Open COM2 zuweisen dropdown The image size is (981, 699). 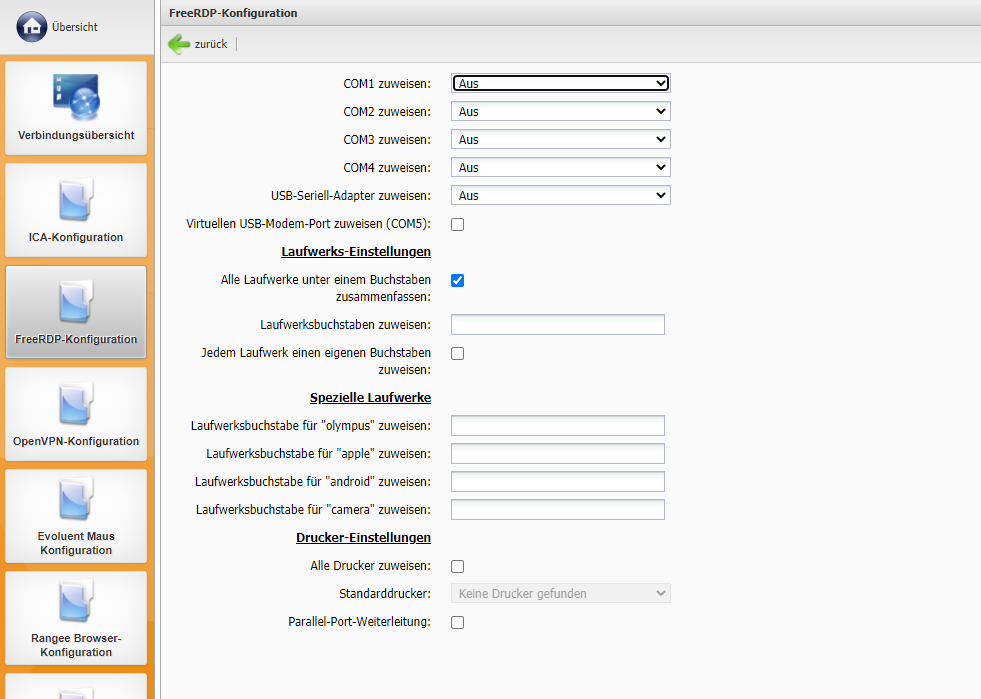click(x=561, y=111)
